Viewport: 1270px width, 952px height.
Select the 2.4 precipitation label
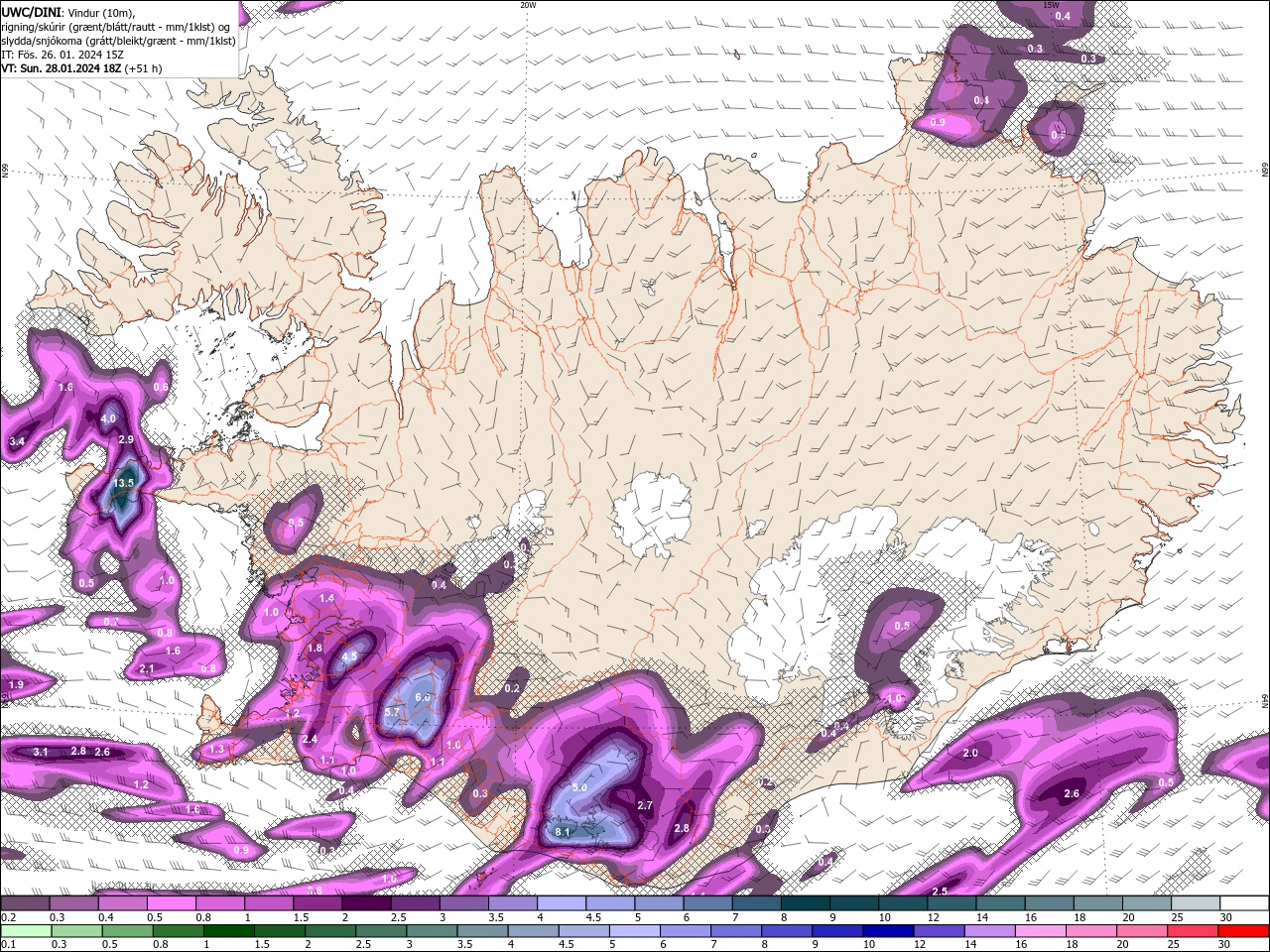pyautogui.click(x=310, y=739)
